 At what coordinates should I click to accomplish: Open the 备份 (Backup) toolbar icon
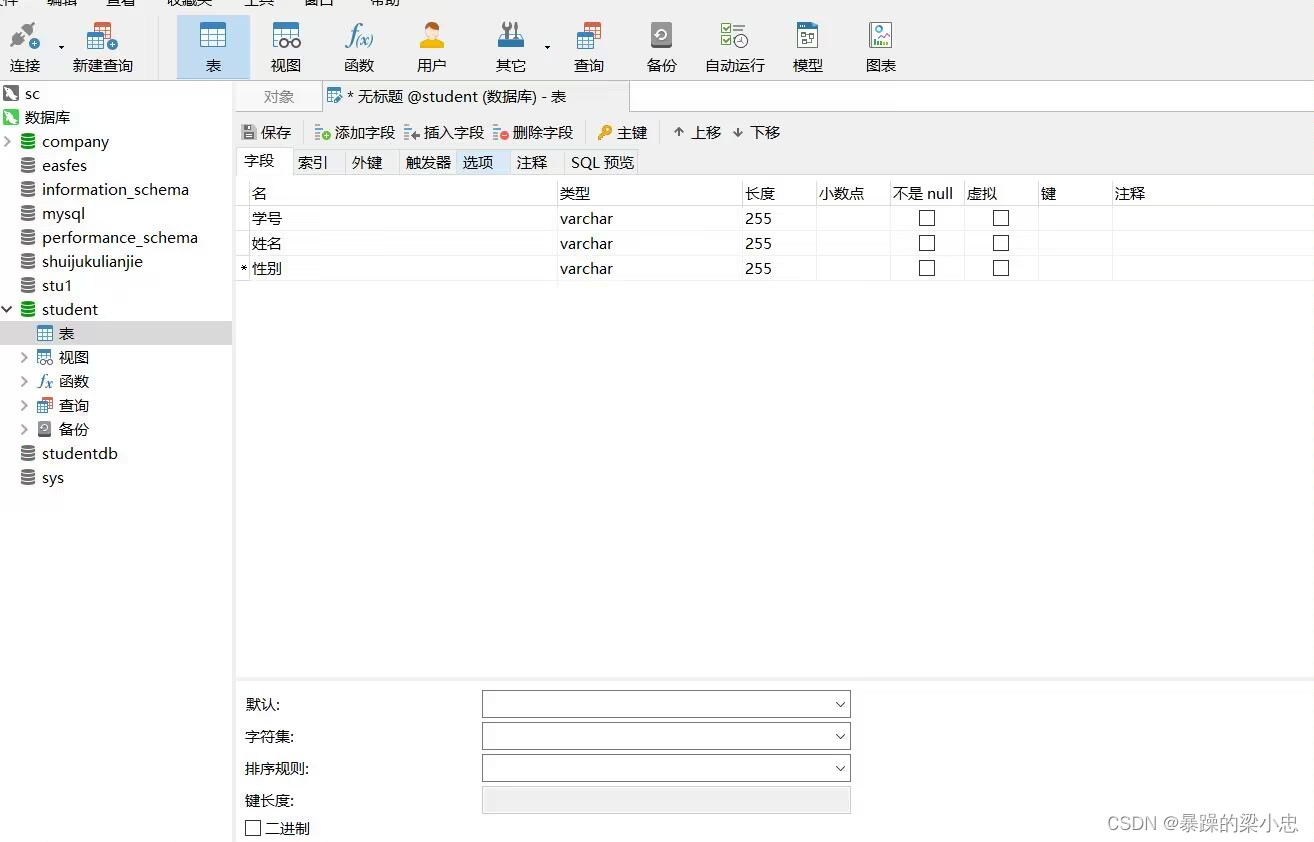click(660, 45)
